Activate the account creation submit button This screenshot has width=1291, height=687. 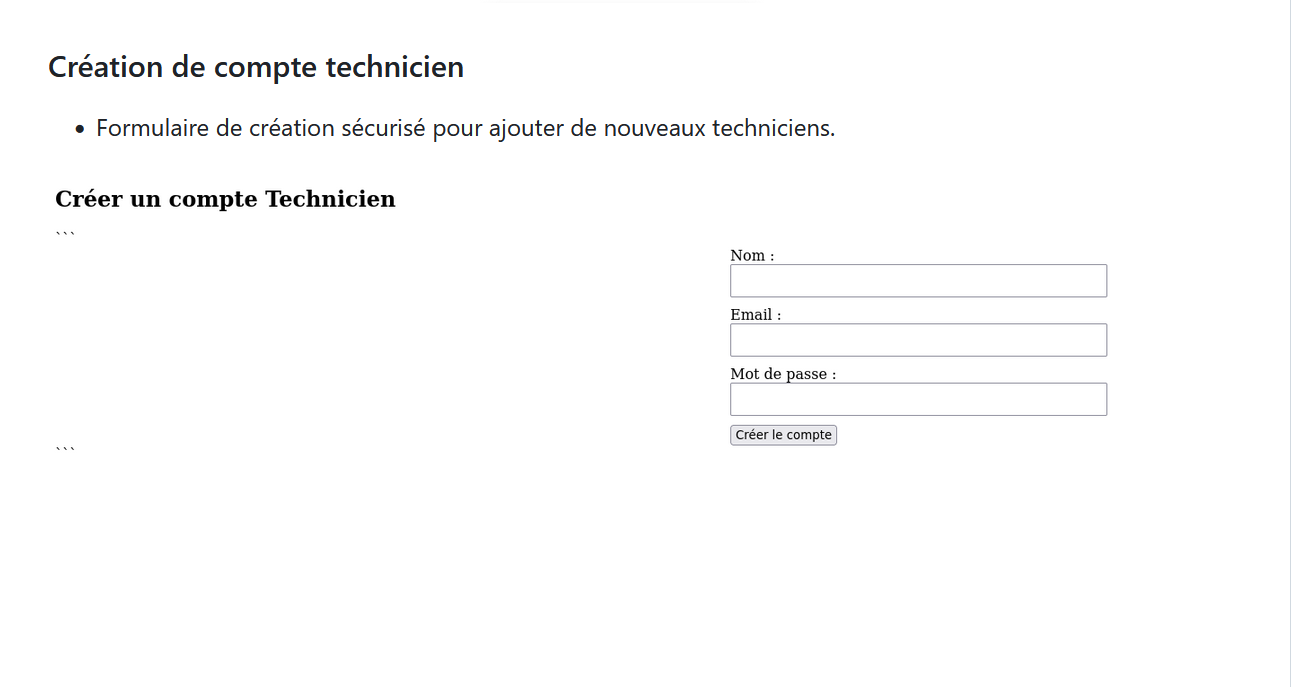click(783, 434)
